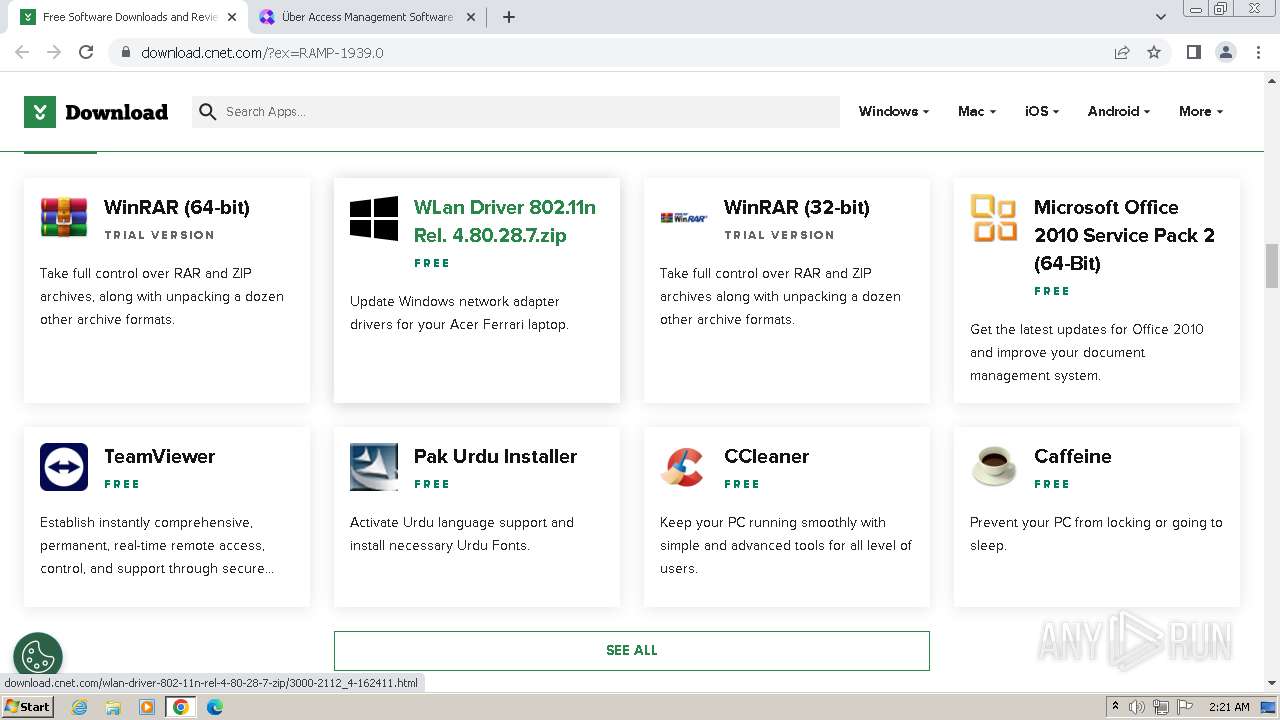Open WLan Driver 802.11n title link

coord(505,221)
